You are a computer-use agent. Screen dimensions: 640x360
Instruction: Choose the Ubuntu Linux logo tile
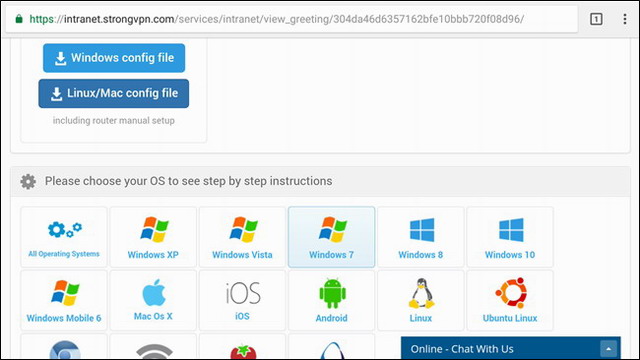pyautogui.click(x=510, y=300)
